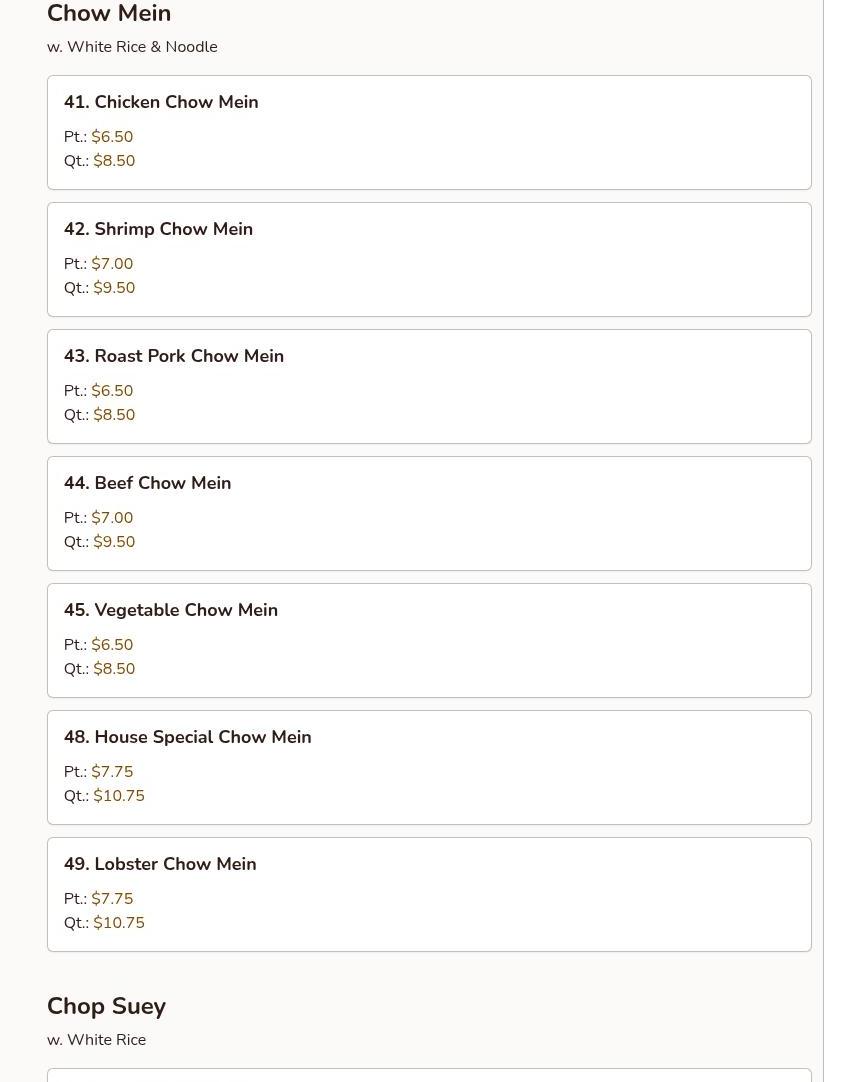Click the "w. White Rice & Noodle" subtitle
This screenshot has height=1082, width=844.
pyautogui.click(x=132, y=47)
